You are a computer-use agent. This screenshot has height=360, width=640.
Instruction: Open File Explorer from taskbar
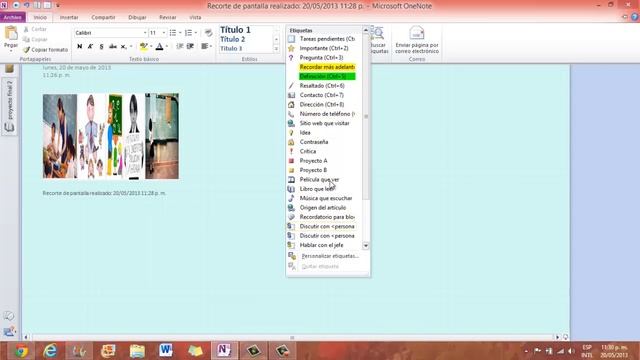137,351
